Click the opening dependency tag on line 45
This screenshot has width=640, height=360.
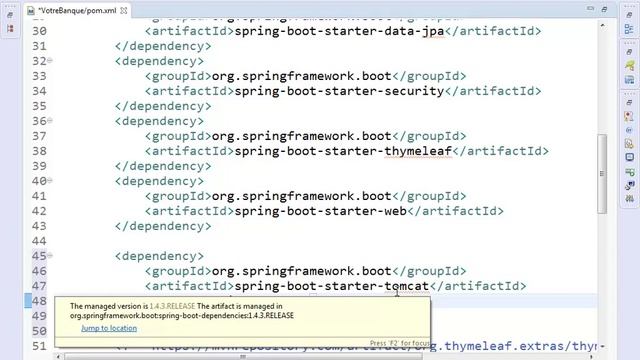(x=160, y=256)
